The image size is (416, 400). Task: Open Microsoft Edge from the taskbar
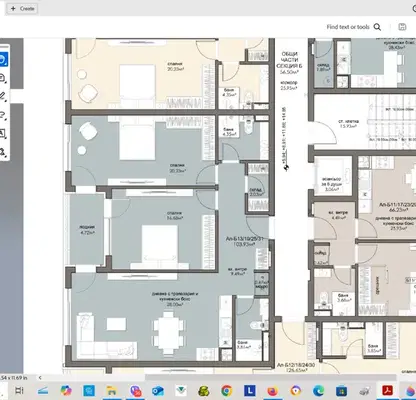(319, 391)
